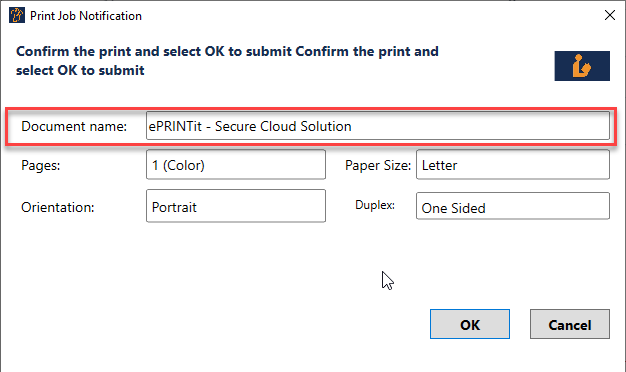This screenshot has width=626, height=372.
Task: Click the "Duplex:" label
Action: point(375,205)
